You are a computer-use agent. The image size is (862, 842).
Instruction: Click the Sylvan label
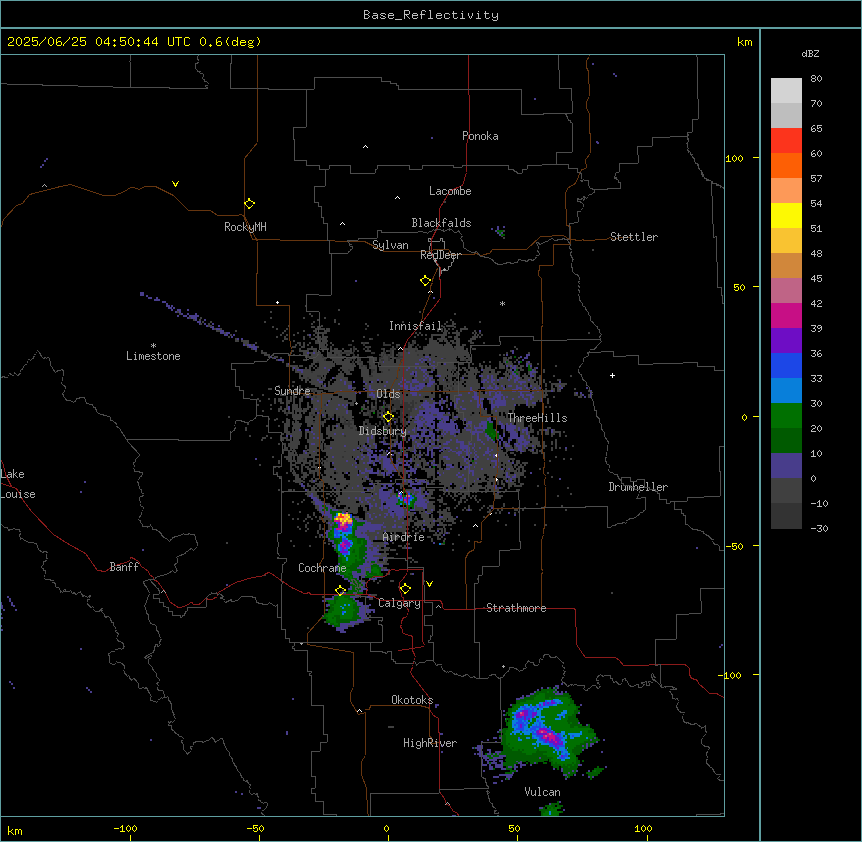[x=390, y=245]
